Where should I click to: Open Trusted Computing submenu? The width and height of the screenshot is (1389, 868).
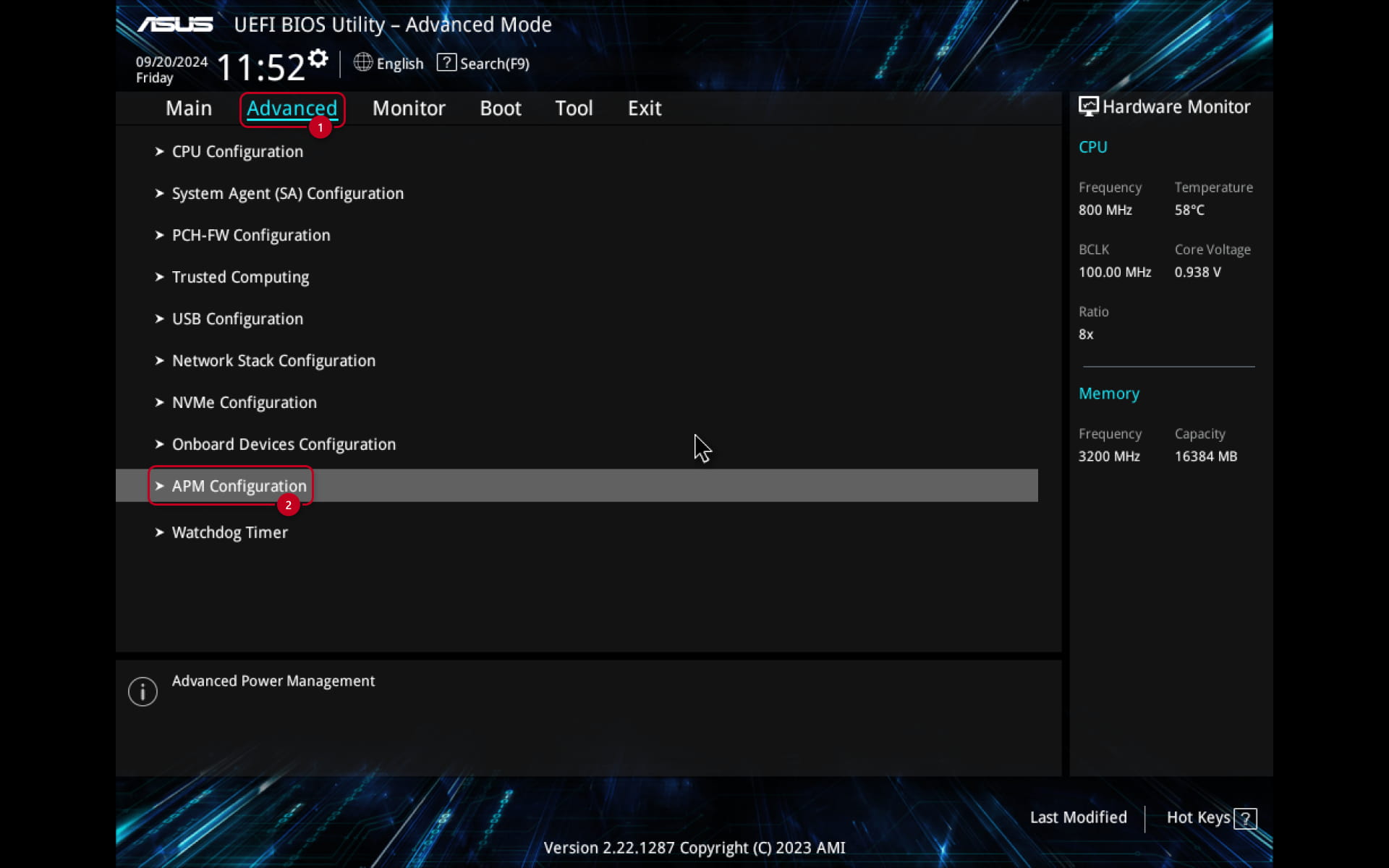(240, 278)
